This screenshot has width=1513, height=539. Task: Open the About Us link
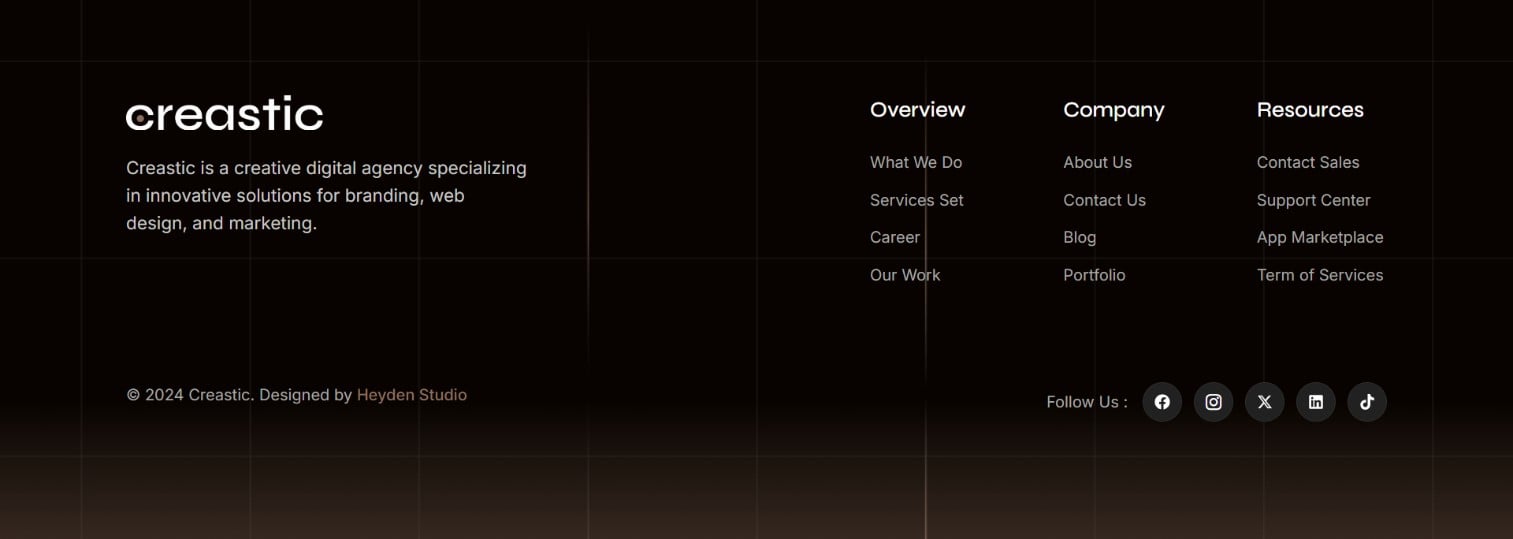[1098, 162]
